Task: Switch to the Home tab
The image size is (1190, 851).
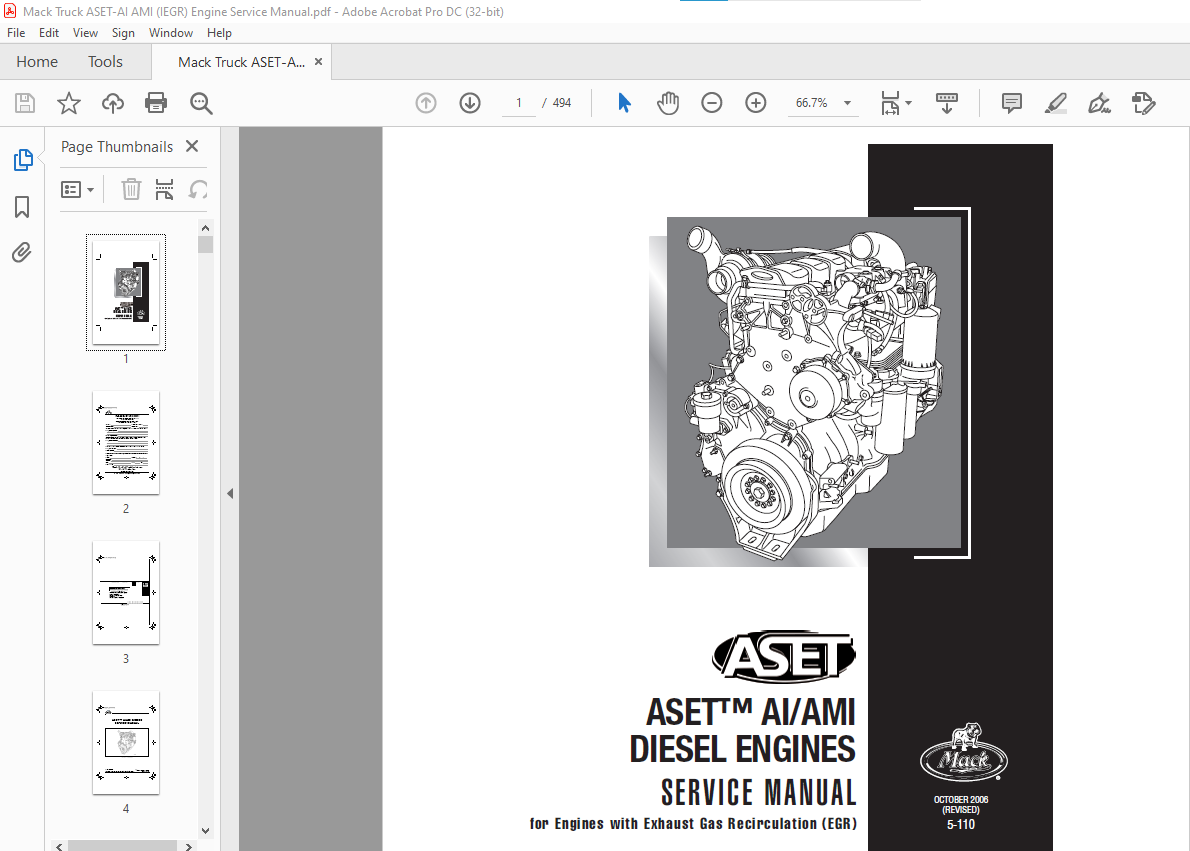Action: (37, 61)
